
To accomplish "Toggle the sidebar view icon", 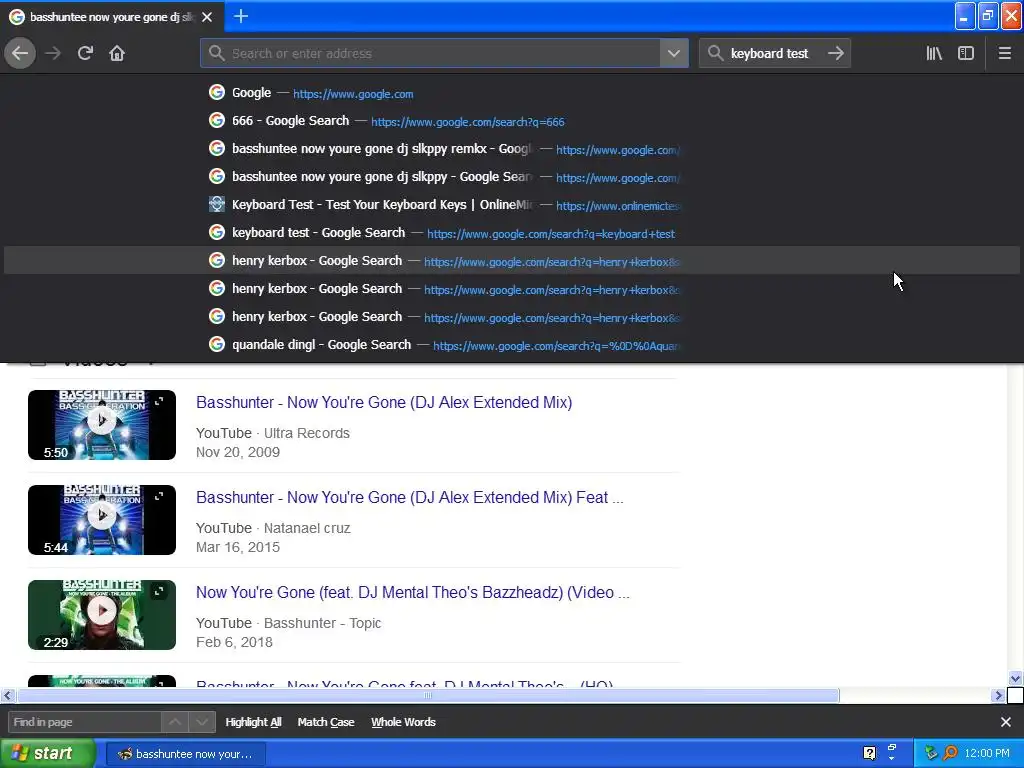I will pyautogui.click(x=966, y=54).
